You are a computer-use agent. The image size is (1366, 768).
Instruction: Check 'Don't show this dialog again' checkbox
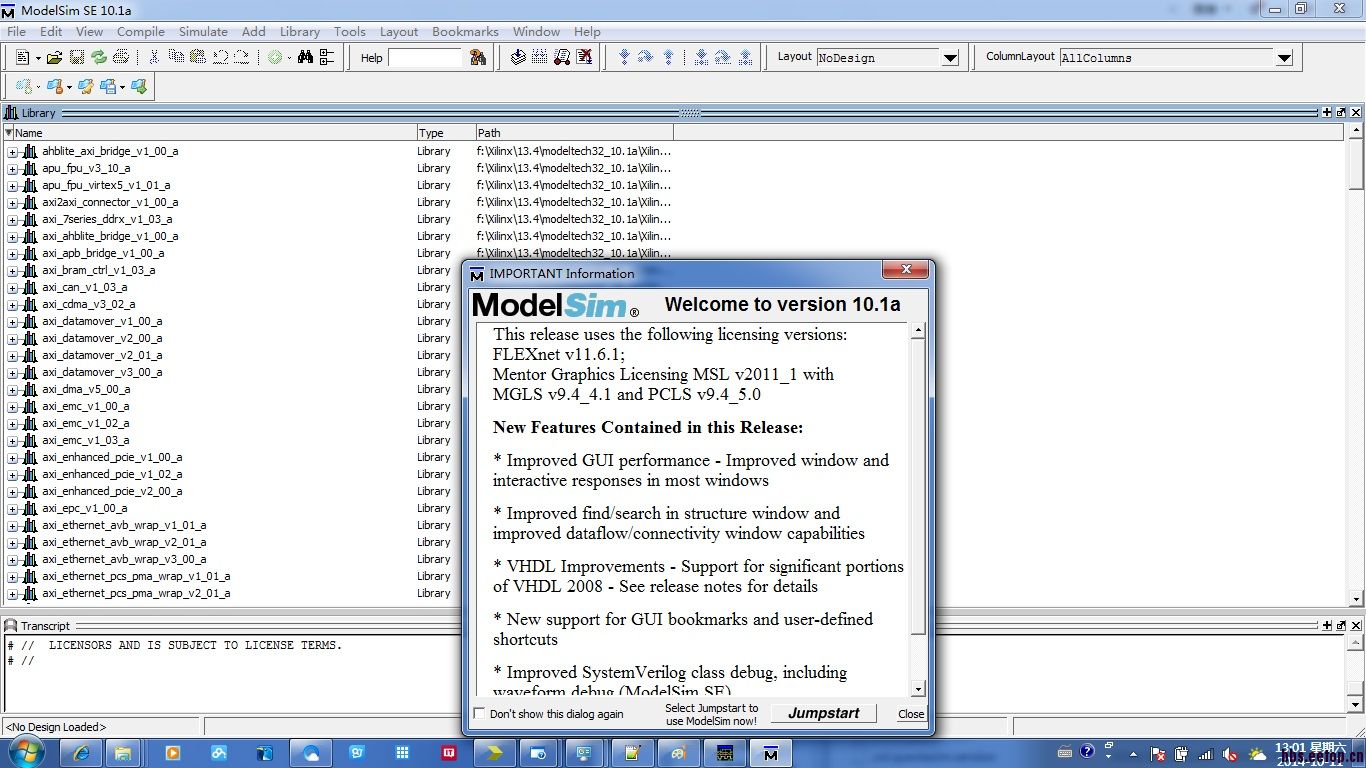pos(480,714)
